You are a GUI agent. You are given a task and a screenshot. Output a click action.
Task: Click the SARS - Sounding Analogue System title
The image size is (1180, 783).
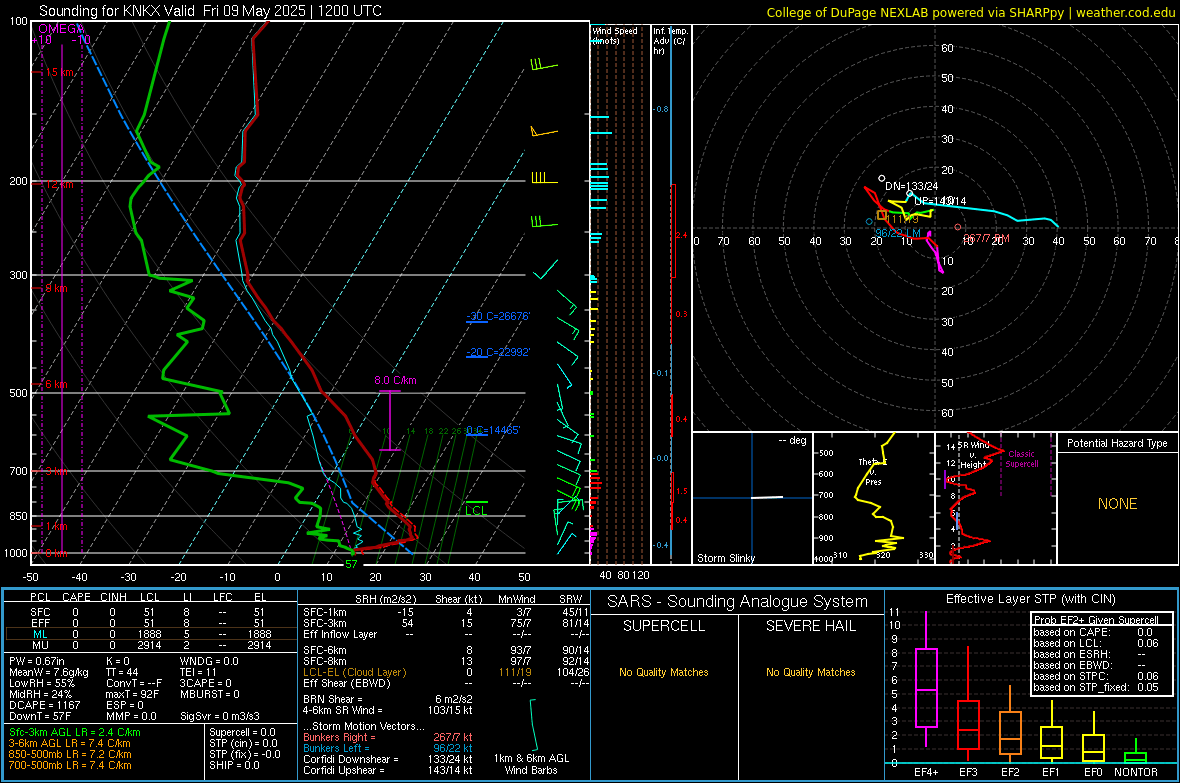[737, 602]
